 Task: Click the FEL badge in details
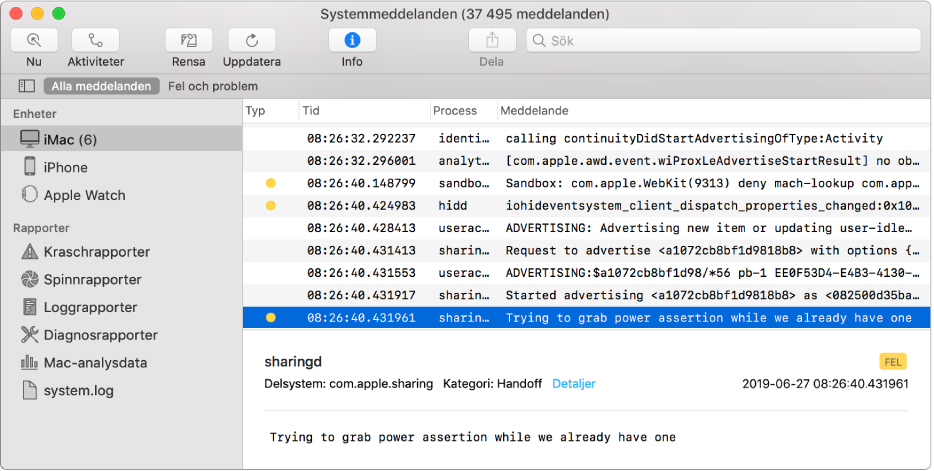tap(893, 361)
